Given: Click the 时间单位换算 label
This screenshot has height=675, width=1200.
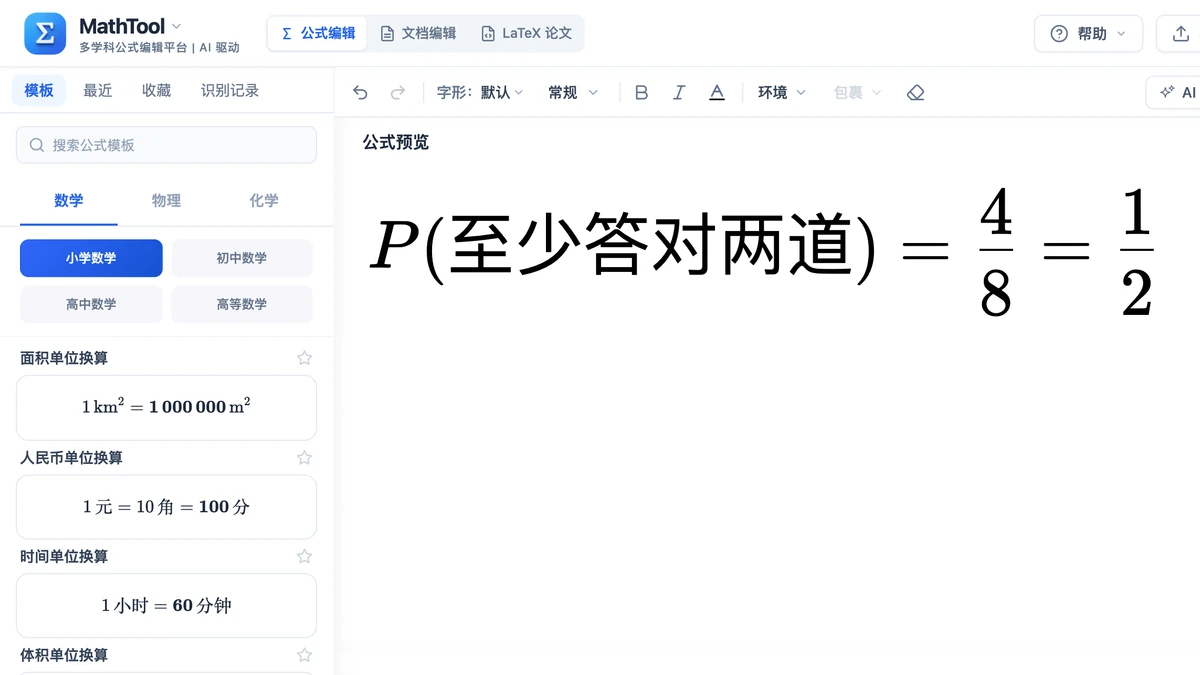Looking at the screenshot, I should tap(64, 556).
